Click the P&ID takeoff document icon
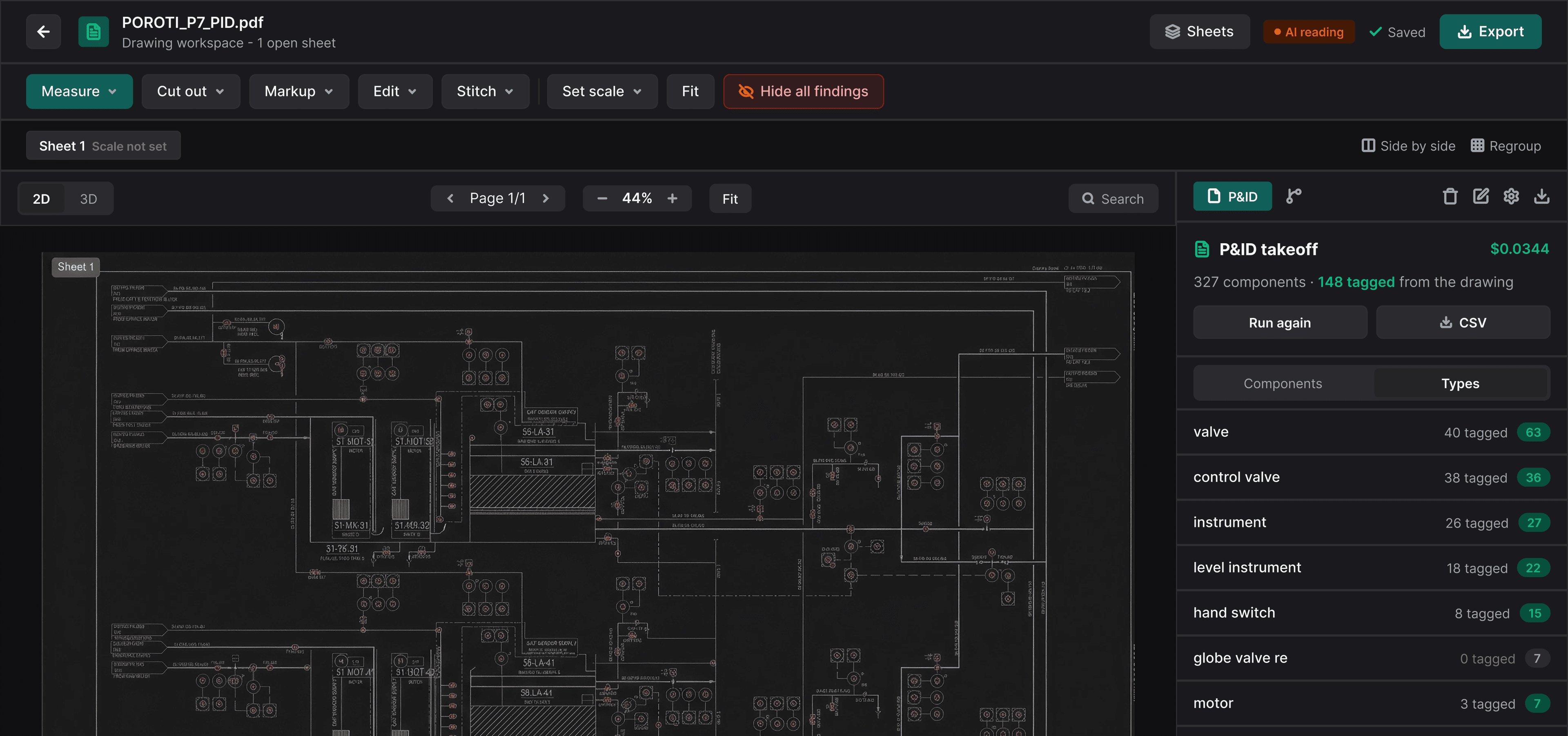 pos(1202,249)
